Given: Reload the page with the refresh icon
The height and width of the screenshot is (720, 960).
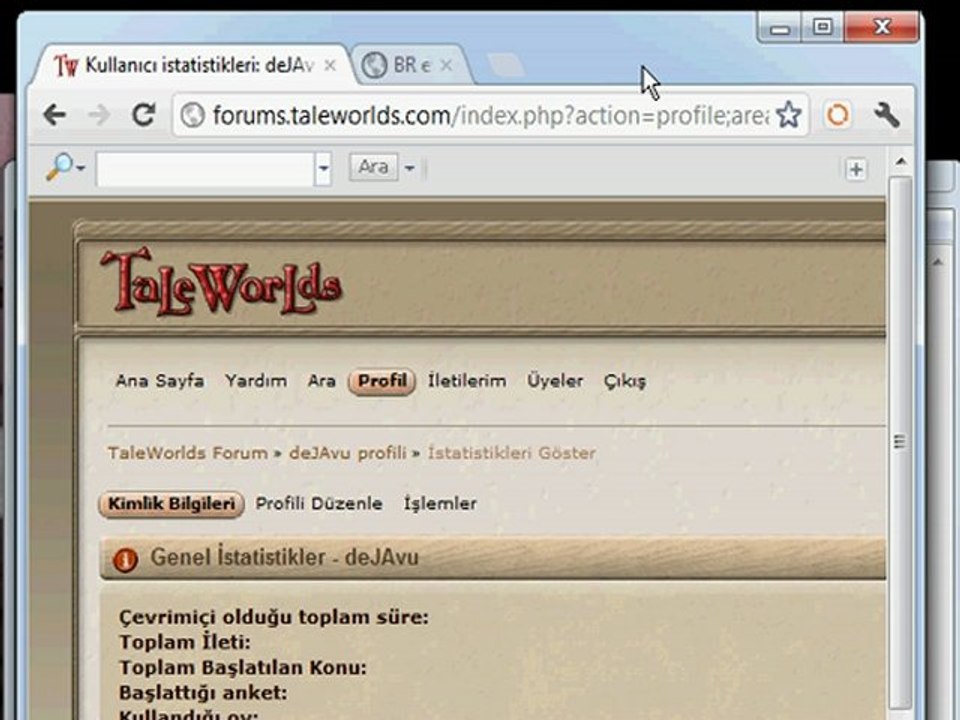Looking at the screenshot, I should (144, 114).
